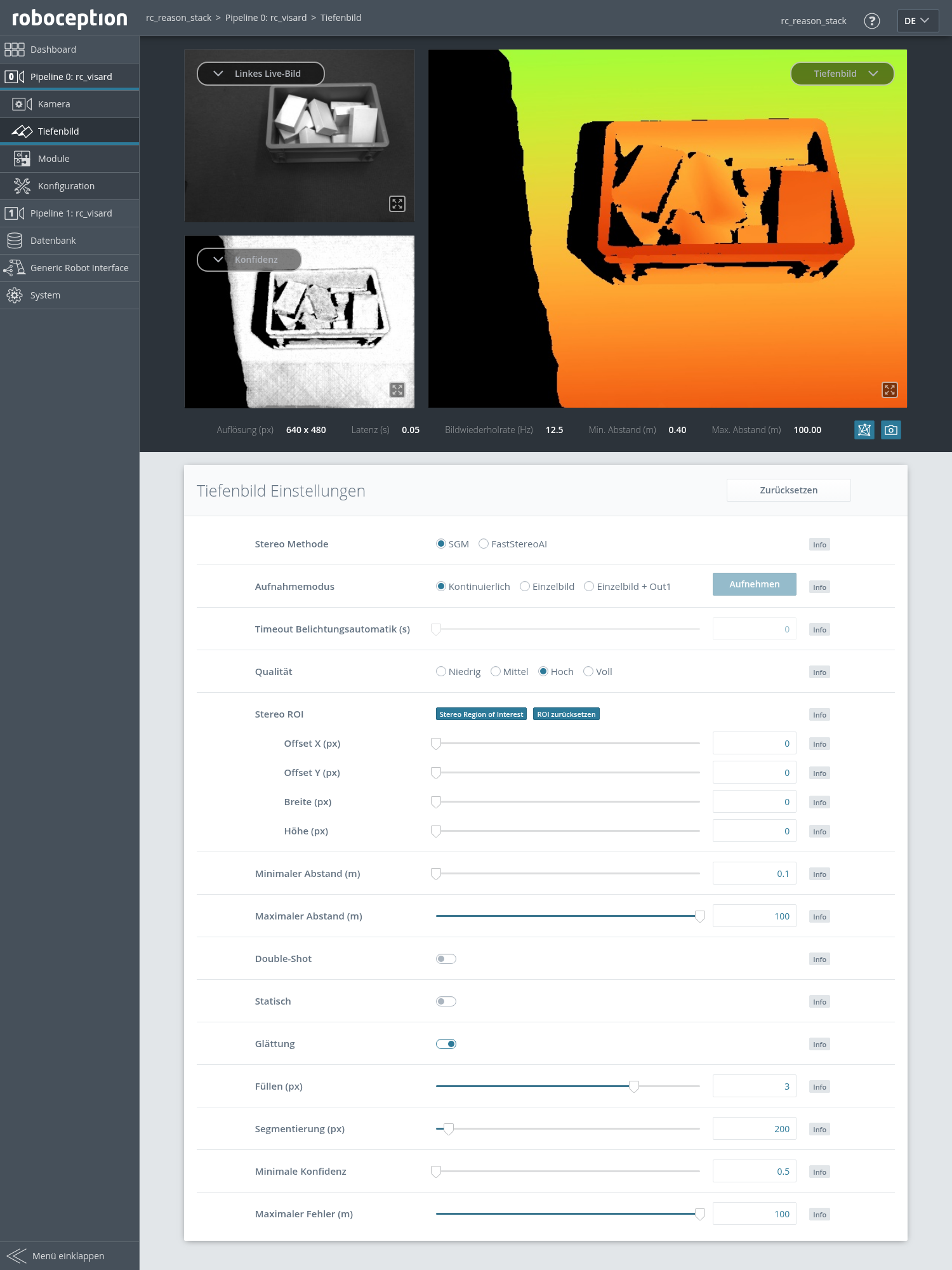
Task: Open Tiefenbild in the sidebar
Action: pos(69,131)
